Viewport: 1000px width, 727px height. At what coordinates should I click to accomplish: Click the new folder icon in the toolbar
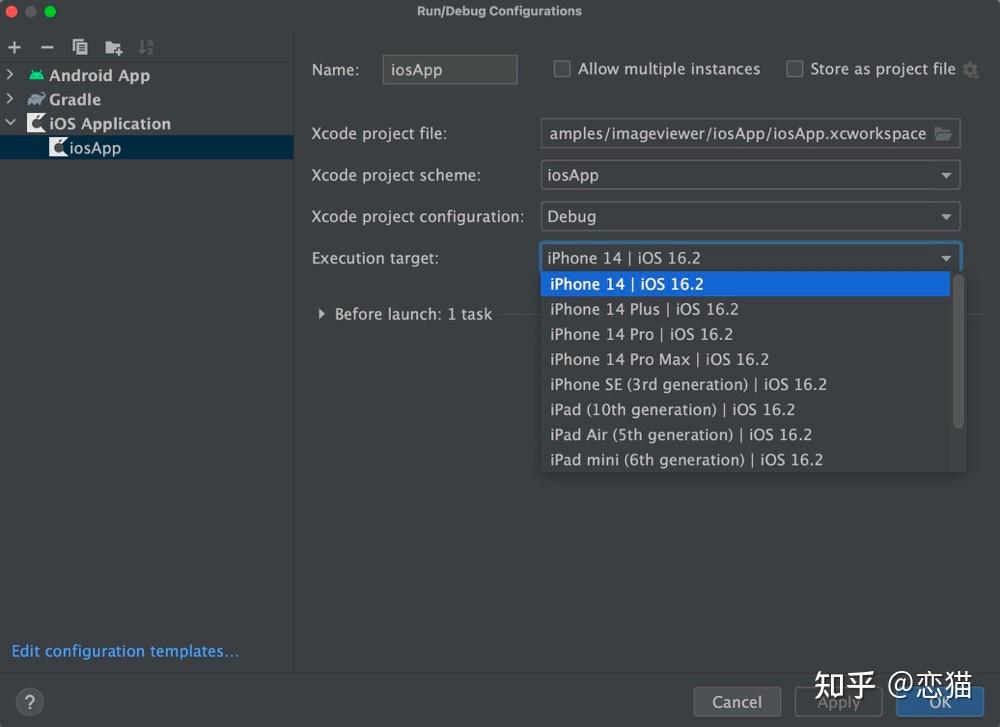click(113, 47)
